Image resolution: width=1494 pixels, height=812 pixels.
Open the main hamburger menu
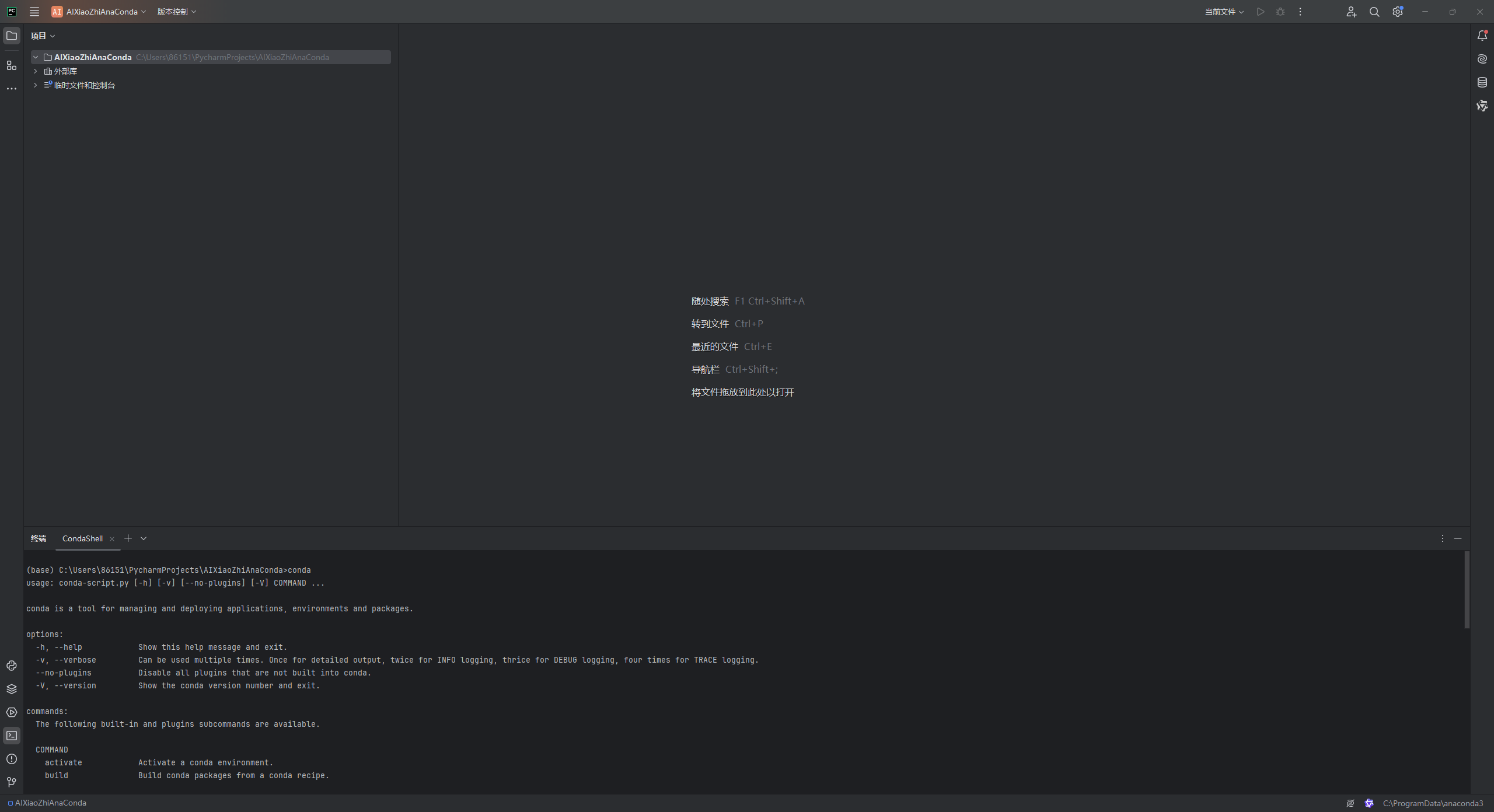(34, 12)
